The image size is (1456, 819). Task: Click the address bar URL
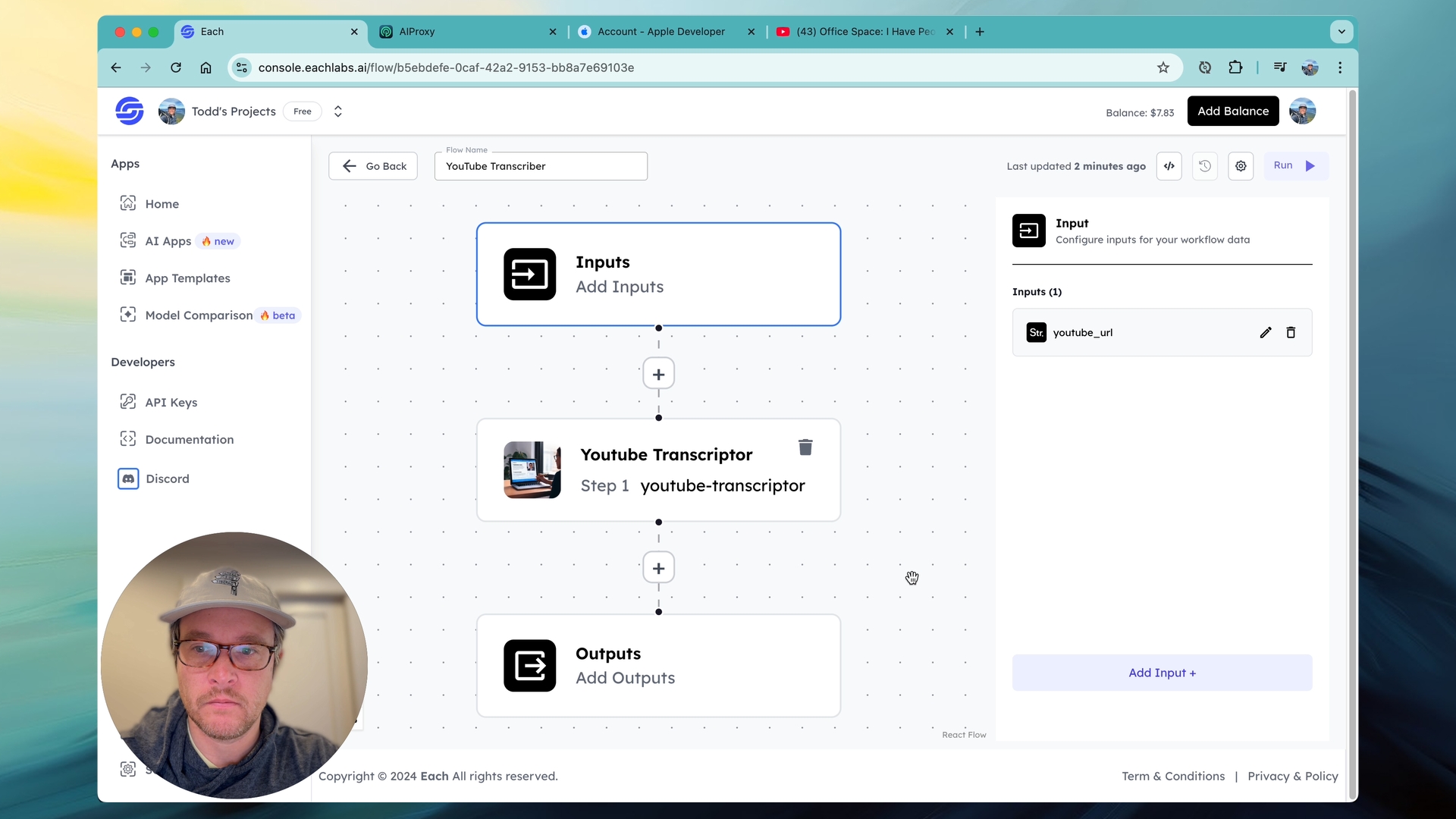[x=446, y=67]
